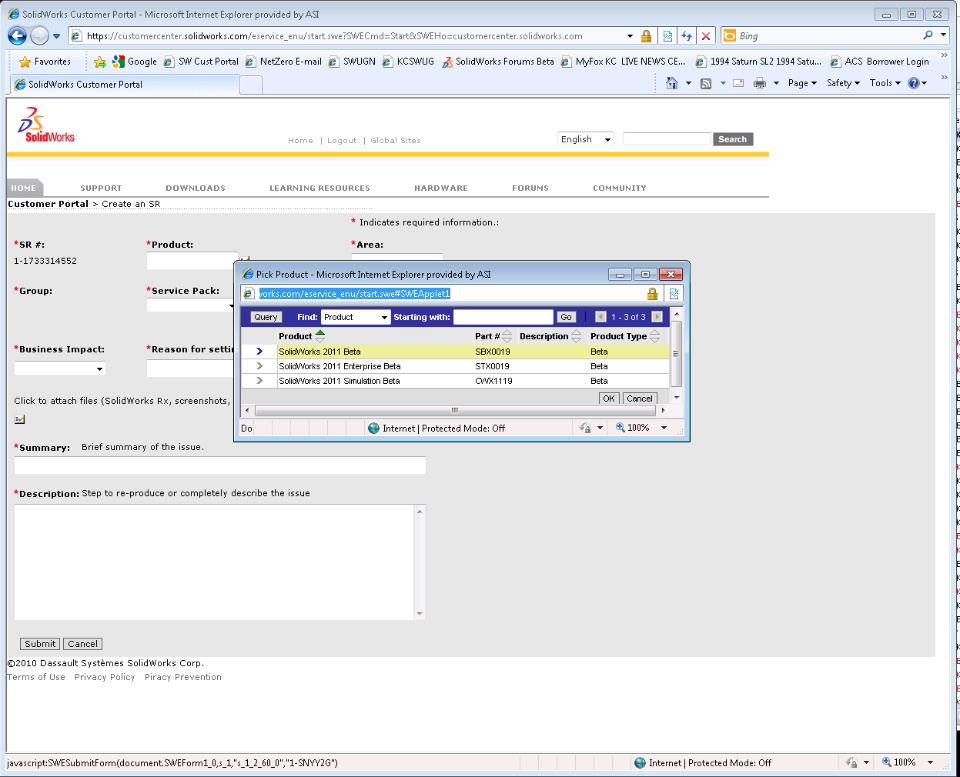Open Favorites with the star button
The image size is (960, 777).
tap(45, 61)
